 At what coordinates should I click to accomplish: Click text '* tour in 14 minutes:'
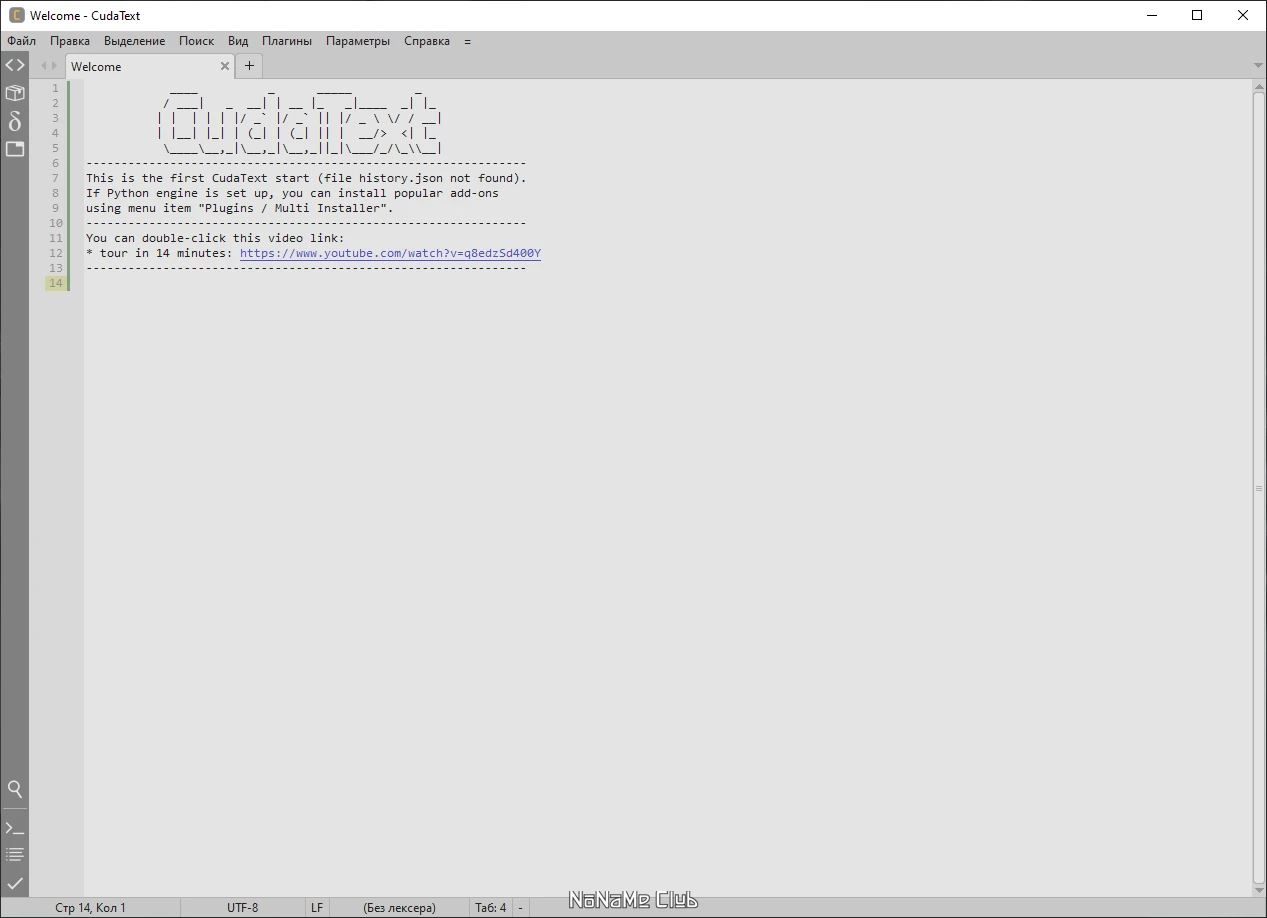(159, 253)
